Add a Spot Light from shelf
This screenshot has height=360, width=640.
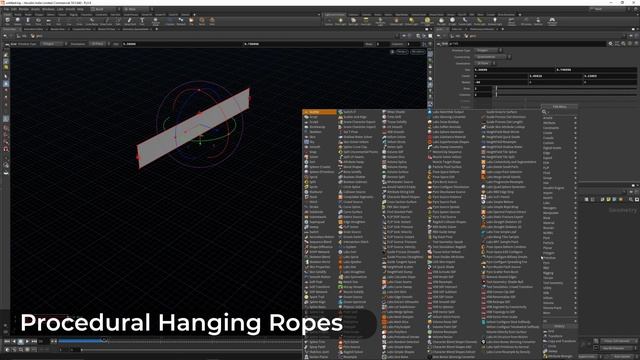pyautogui.click(x=353, y=21)
